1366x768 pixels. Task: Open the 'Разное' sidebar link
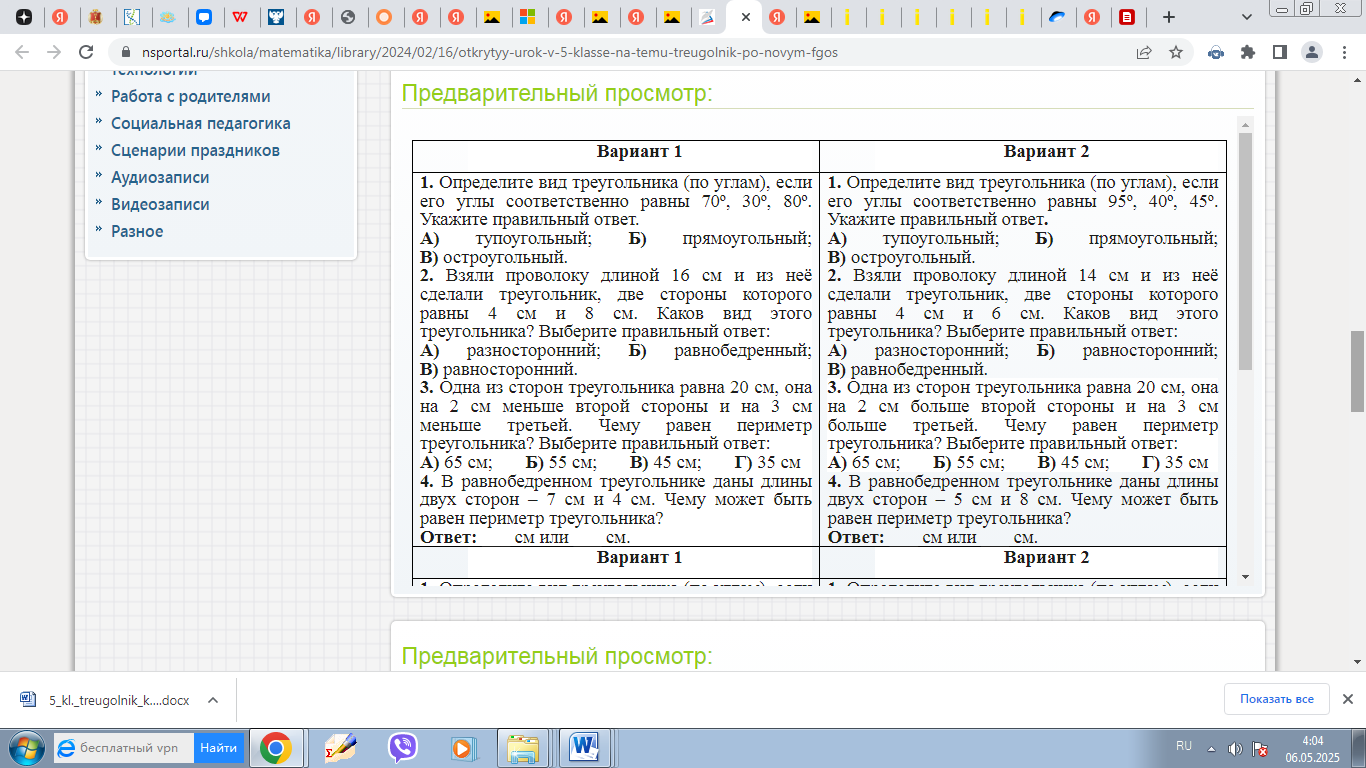tap(137, 232)
